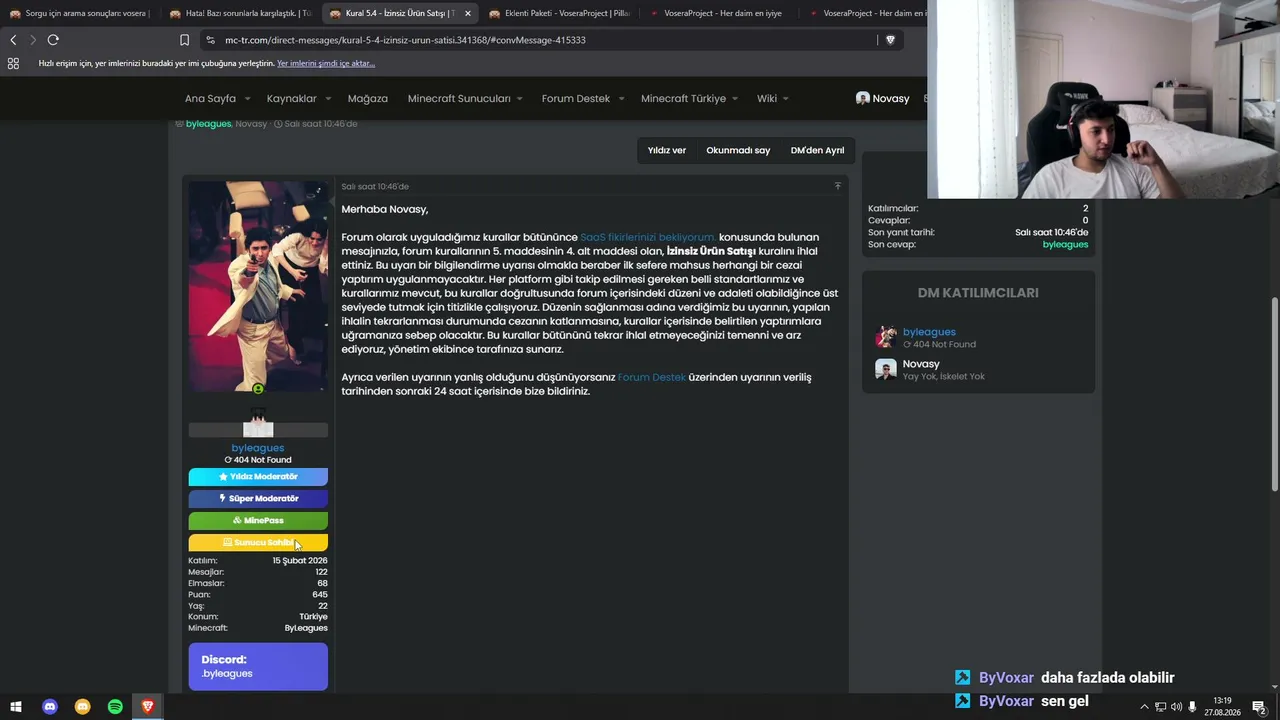Click the byleagues participant link in thread header
Image resolution: width=1280 pixels, height=720 pixels.
[208, 124]
